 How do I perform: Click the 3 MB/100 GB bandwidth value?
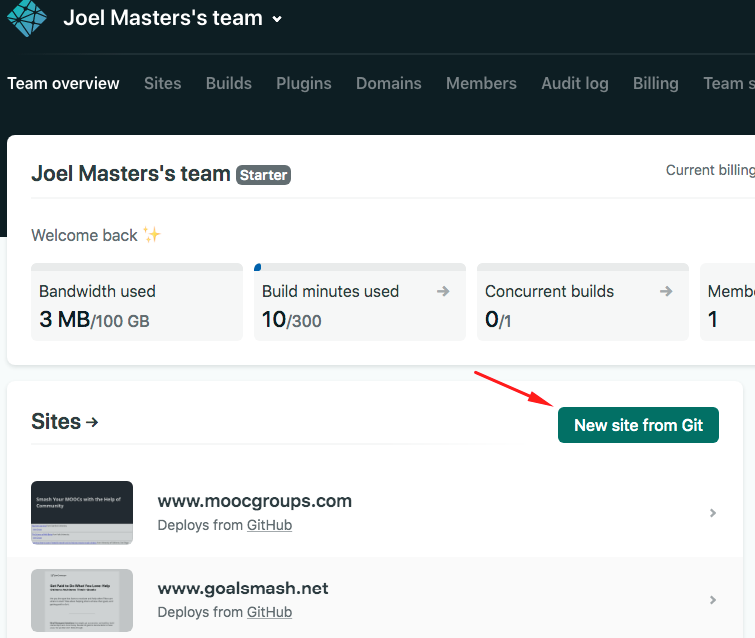coord(94,320)
